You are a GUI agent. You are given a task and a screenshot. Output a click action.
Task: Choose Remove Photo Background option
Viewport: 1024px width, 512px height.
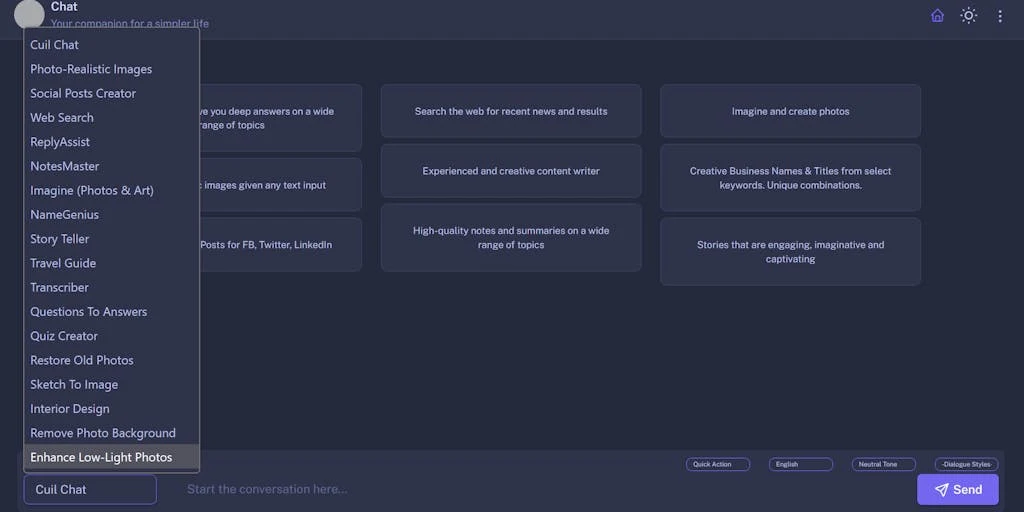[x=111, y=432]
